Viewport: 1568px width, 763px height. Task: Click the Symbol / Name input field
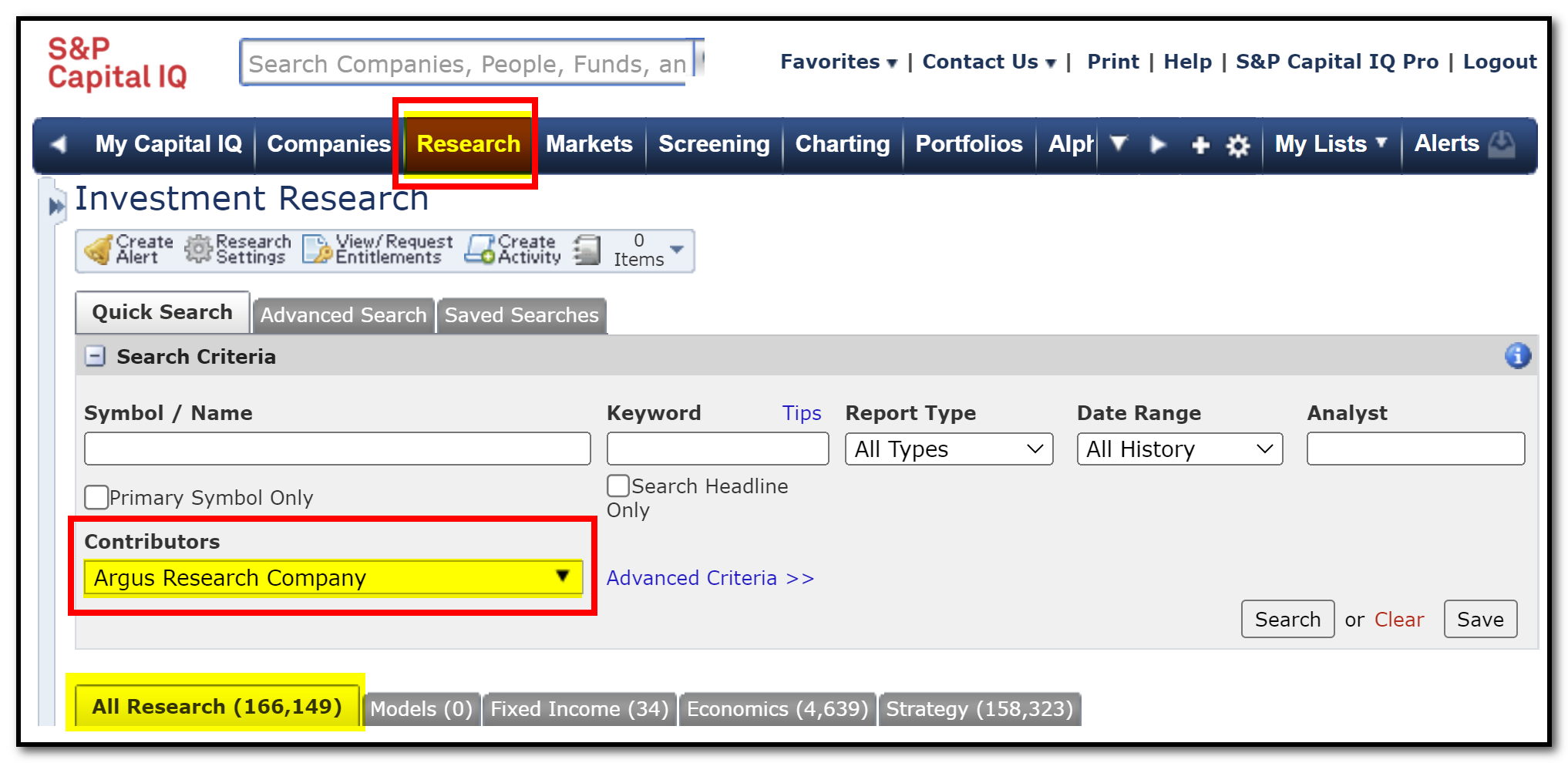pos(337,449)
